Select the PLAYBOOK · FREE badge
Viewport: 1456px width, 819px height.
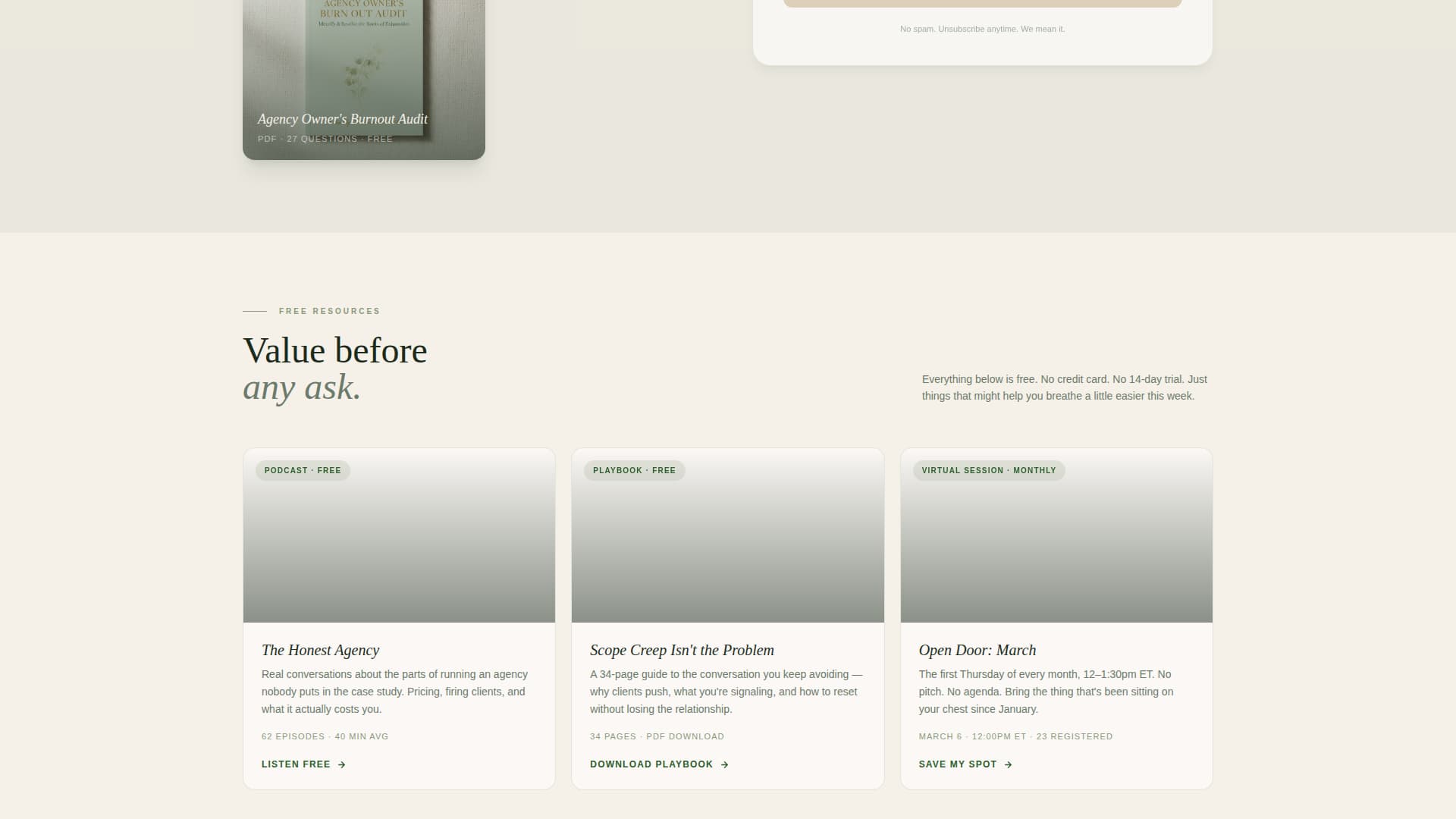click(x=634, y=470)
